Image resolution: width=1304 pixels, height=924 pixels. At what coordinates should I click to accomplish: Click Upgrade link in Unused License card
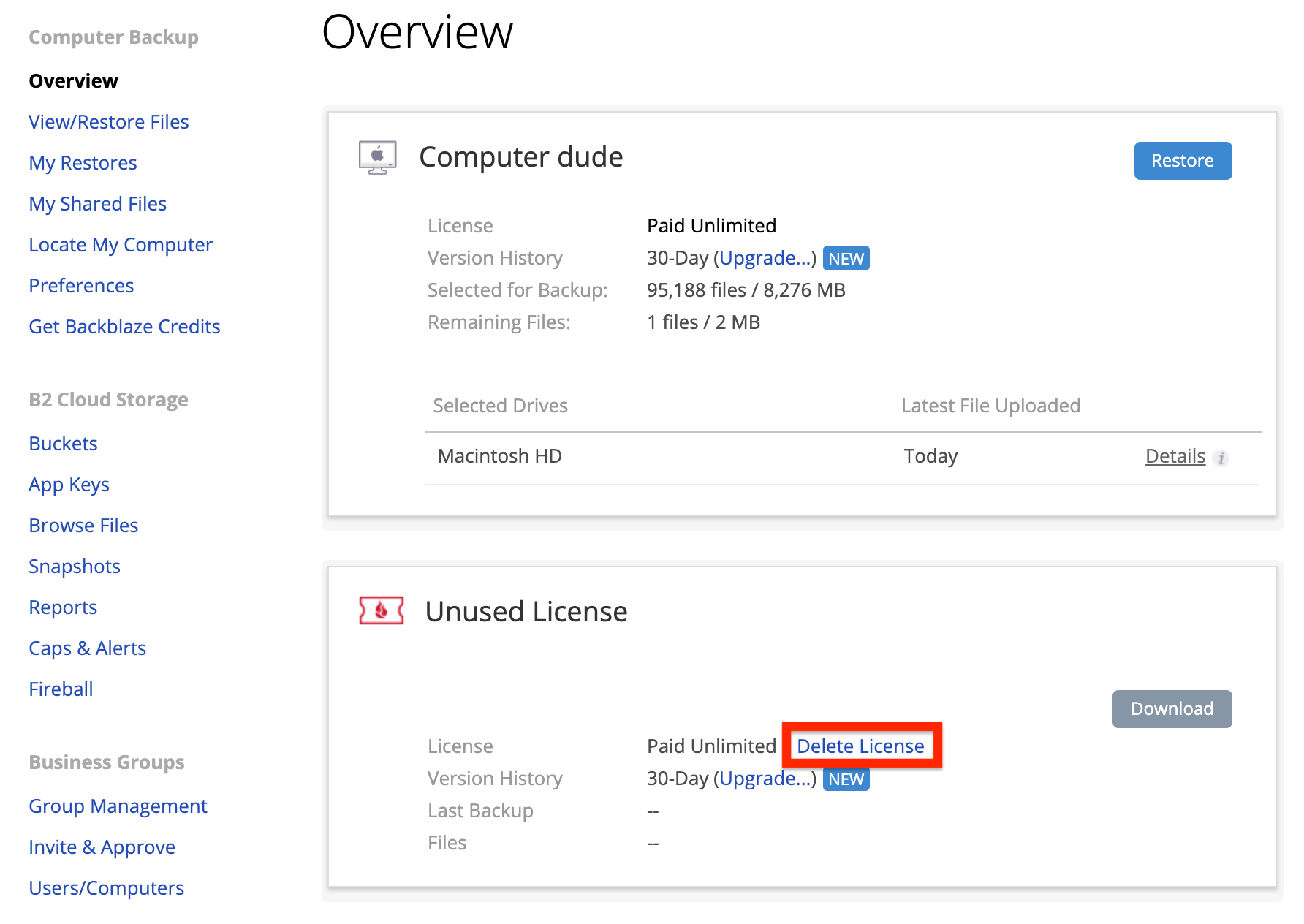765,779
